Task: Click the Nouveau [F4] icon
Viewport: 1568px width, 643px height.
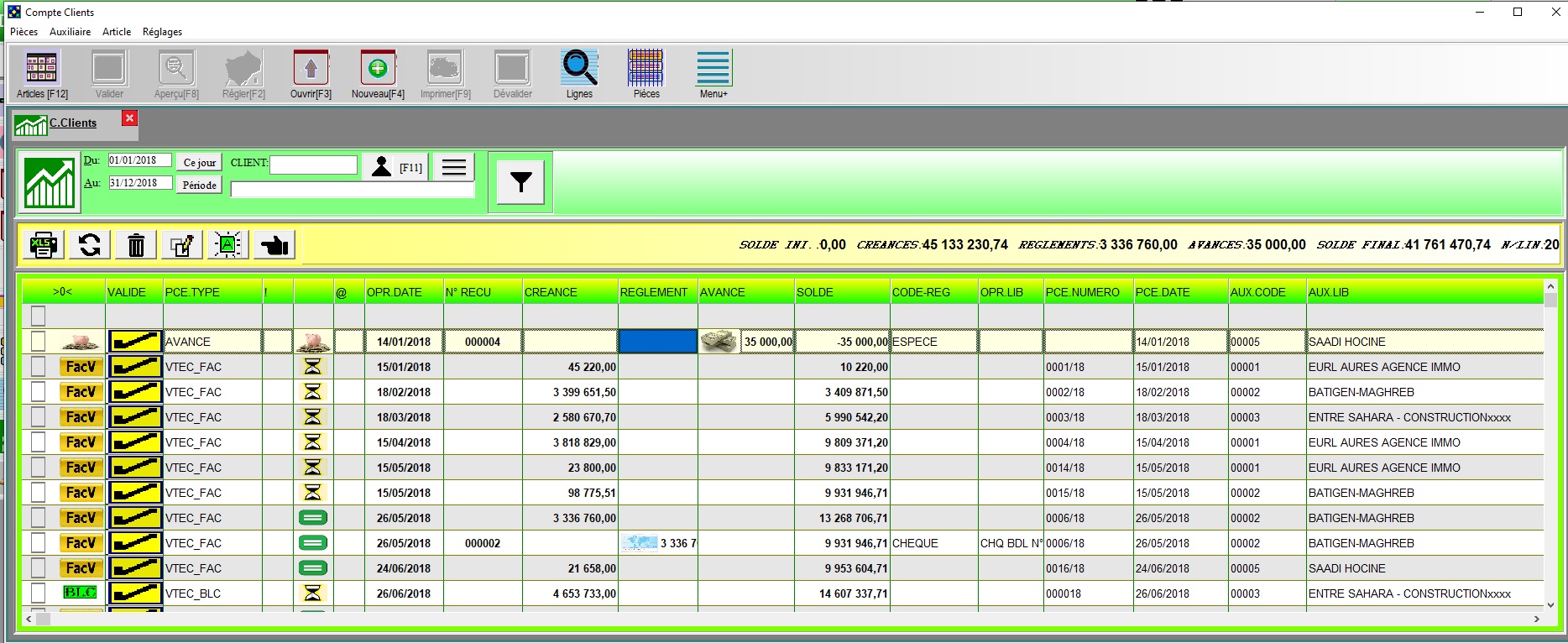Action: (378, 74)
